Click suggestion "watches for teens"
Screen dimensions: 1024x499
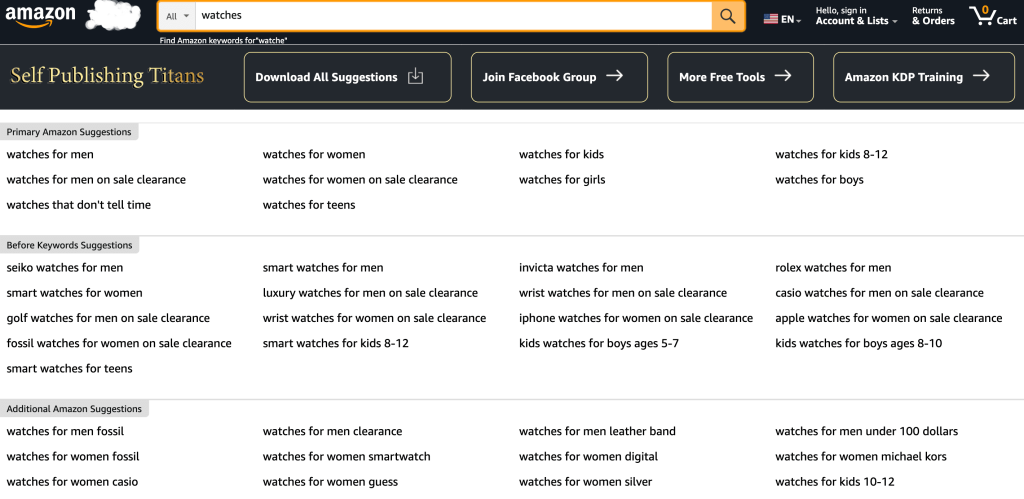[x=309, y=205]
